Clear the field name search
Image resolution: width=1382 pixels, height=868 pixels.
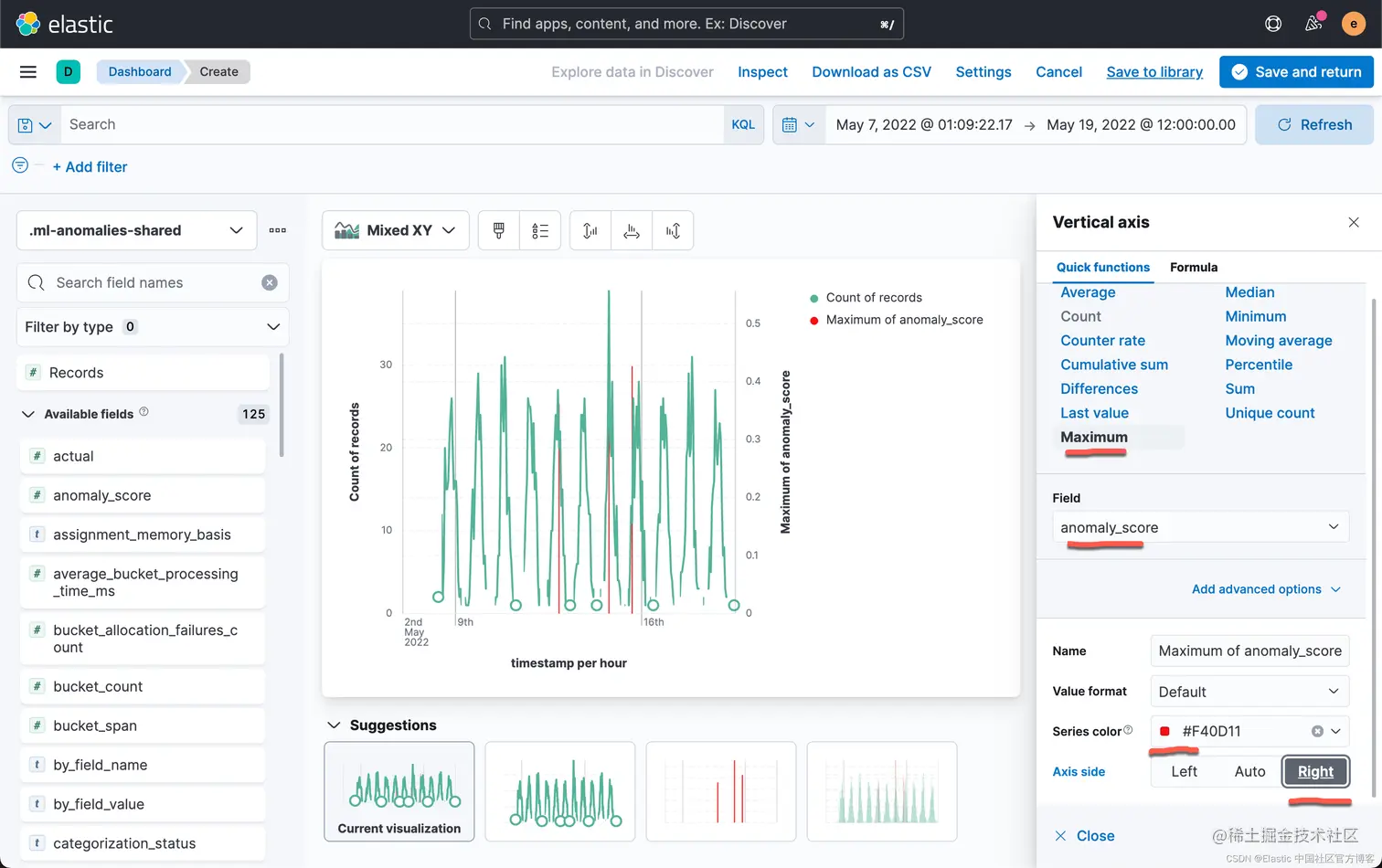(x=270, y=282)
